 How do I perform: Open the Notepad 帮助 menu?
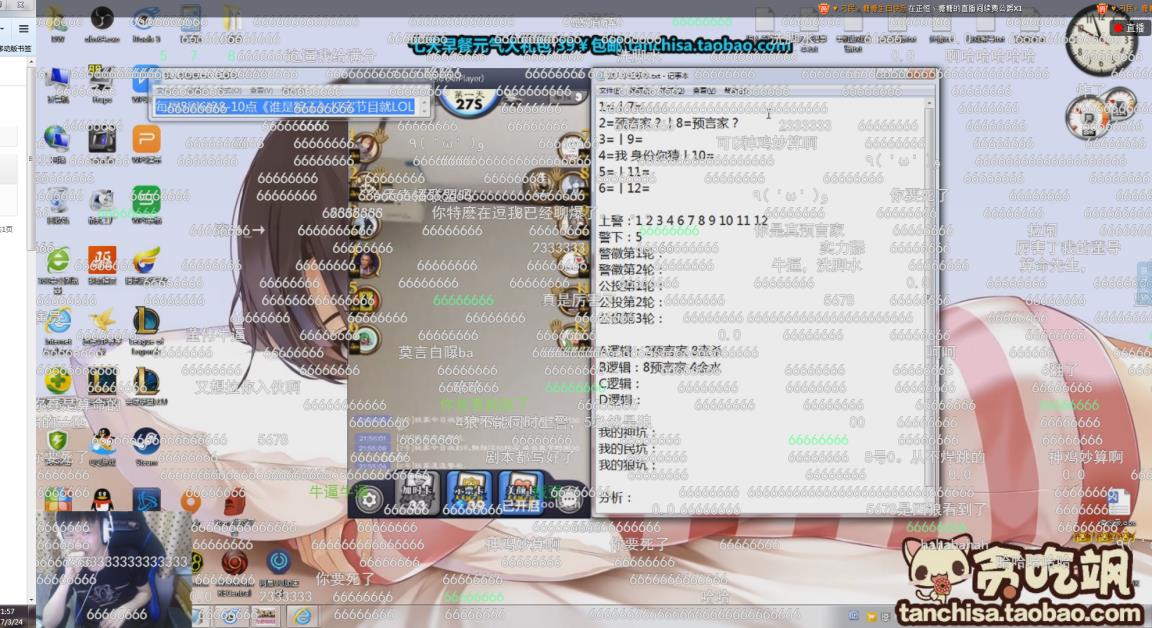[736, 91]
